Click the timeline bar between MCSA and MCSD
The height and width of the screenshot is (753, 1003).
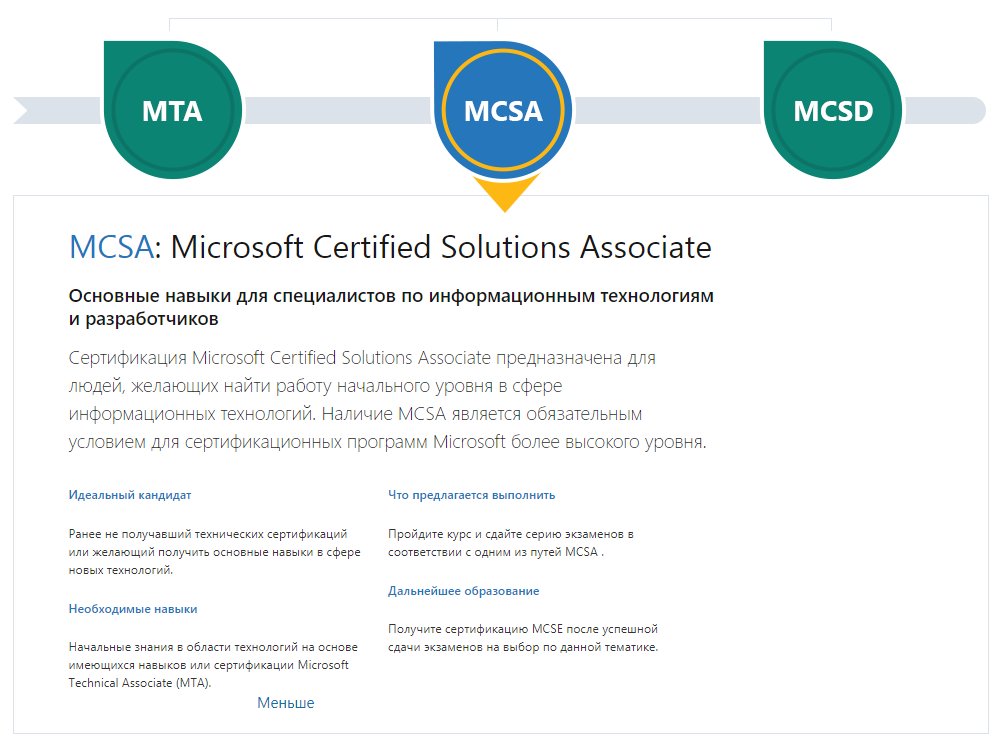667,111
